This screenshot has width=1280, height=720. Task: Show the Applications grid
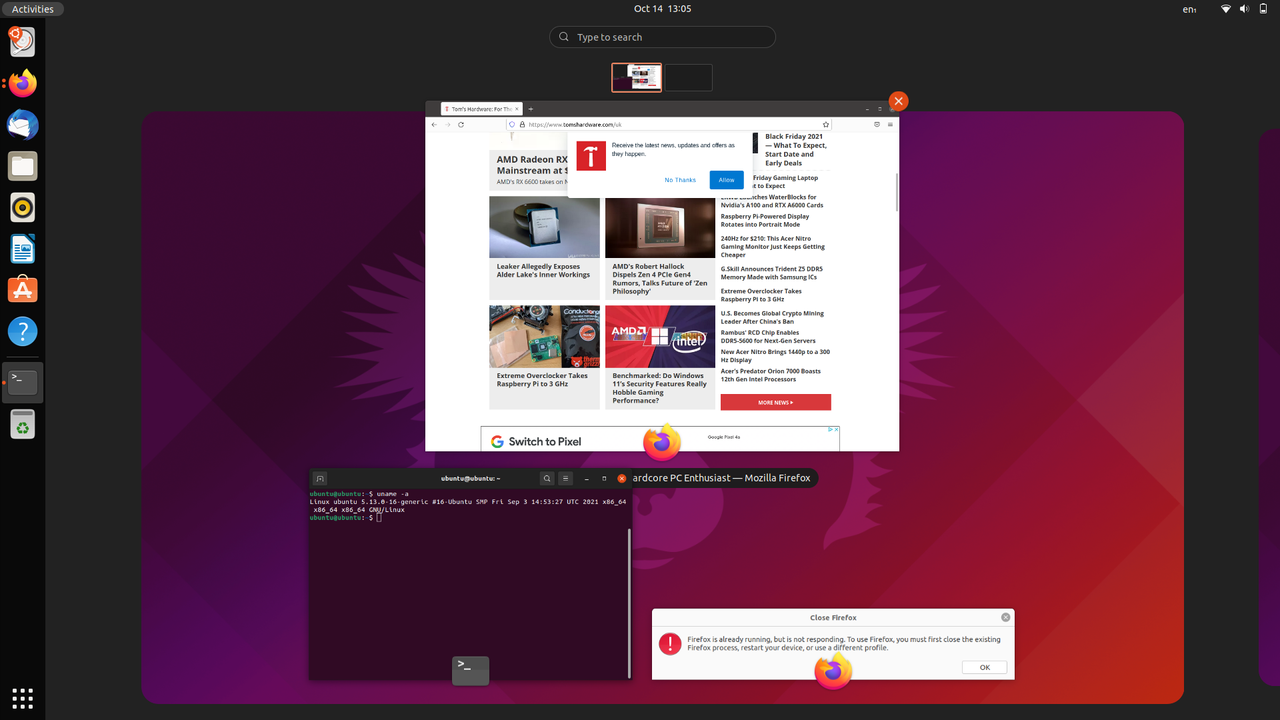(22, 697)
